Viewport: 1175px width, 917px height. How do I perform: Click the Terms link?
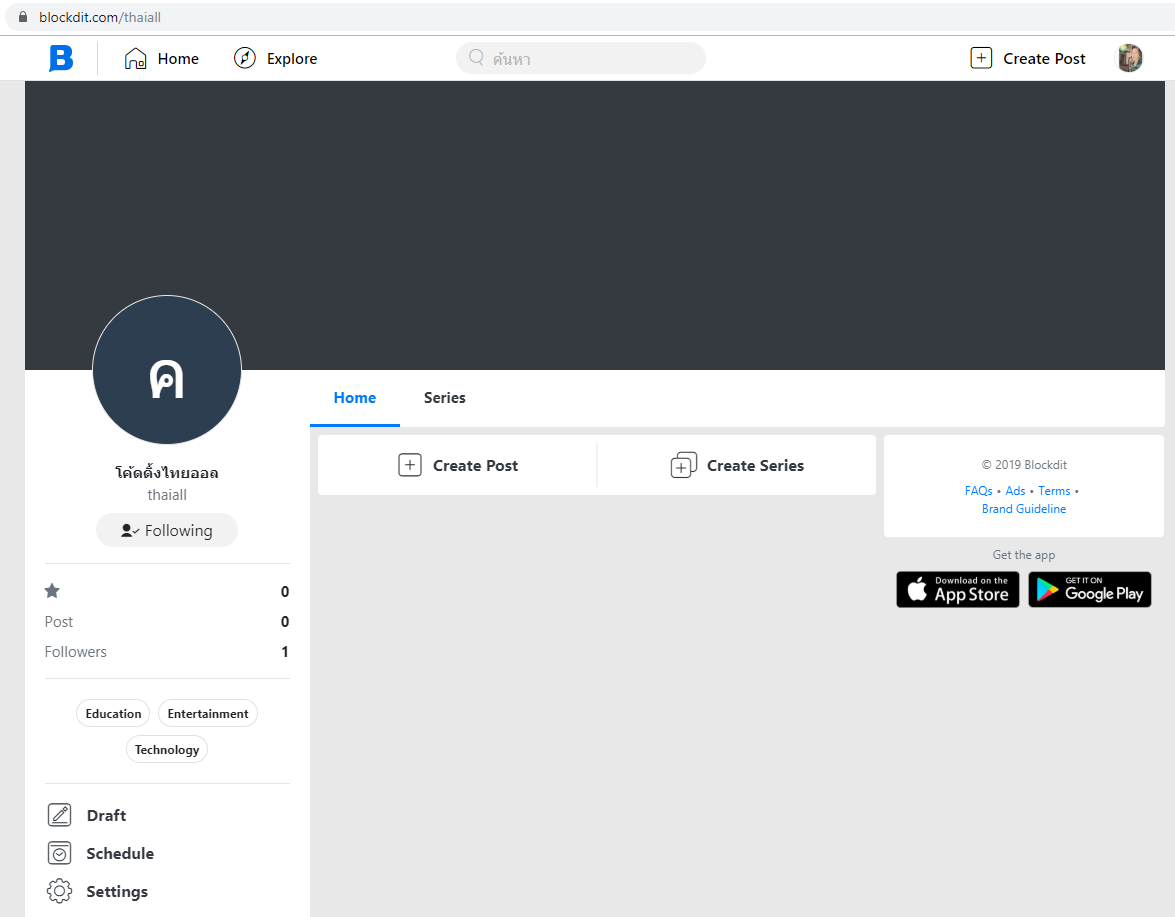point(1054,491)
